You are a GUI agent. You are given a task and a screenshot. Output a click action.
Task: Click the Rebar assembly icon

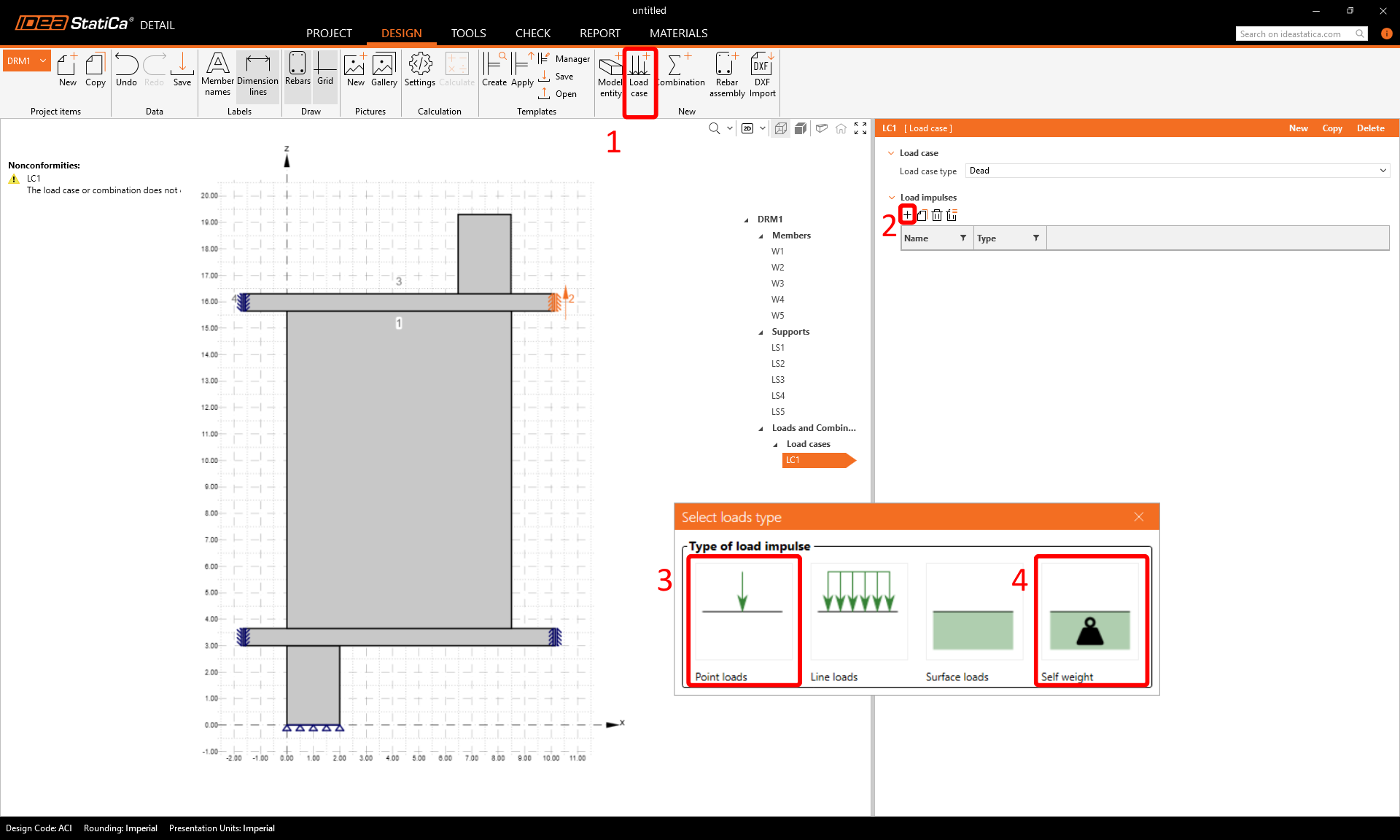(726, 75)
